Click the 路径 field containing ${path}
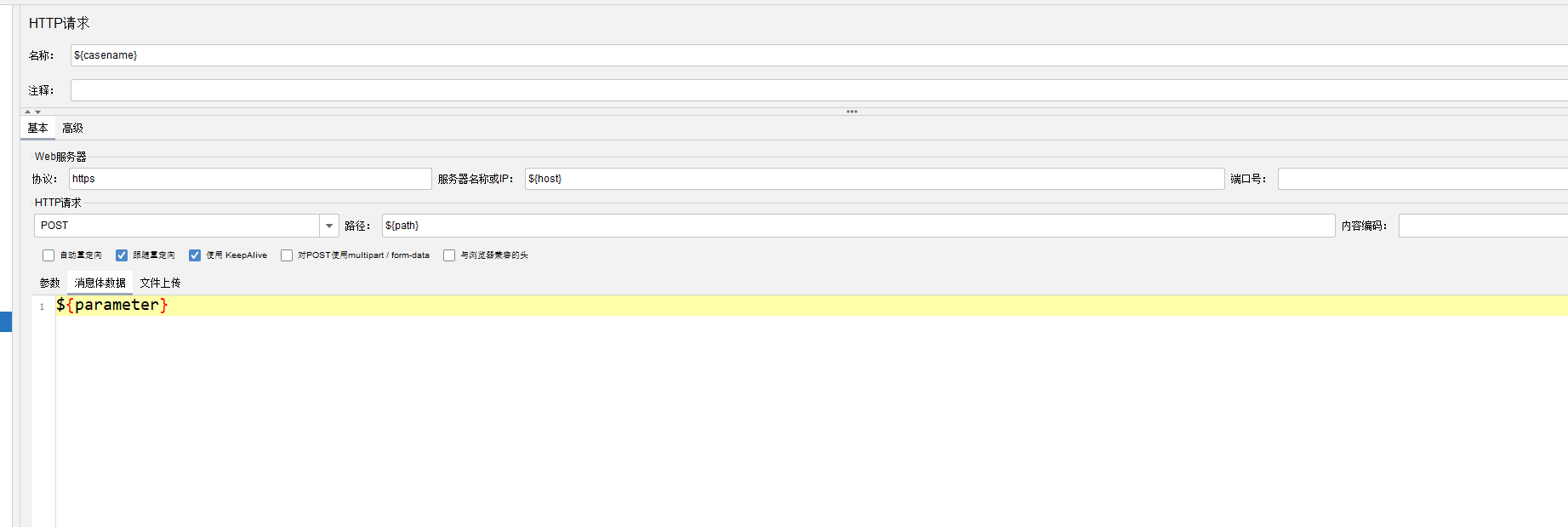 (x=858, y=226)
